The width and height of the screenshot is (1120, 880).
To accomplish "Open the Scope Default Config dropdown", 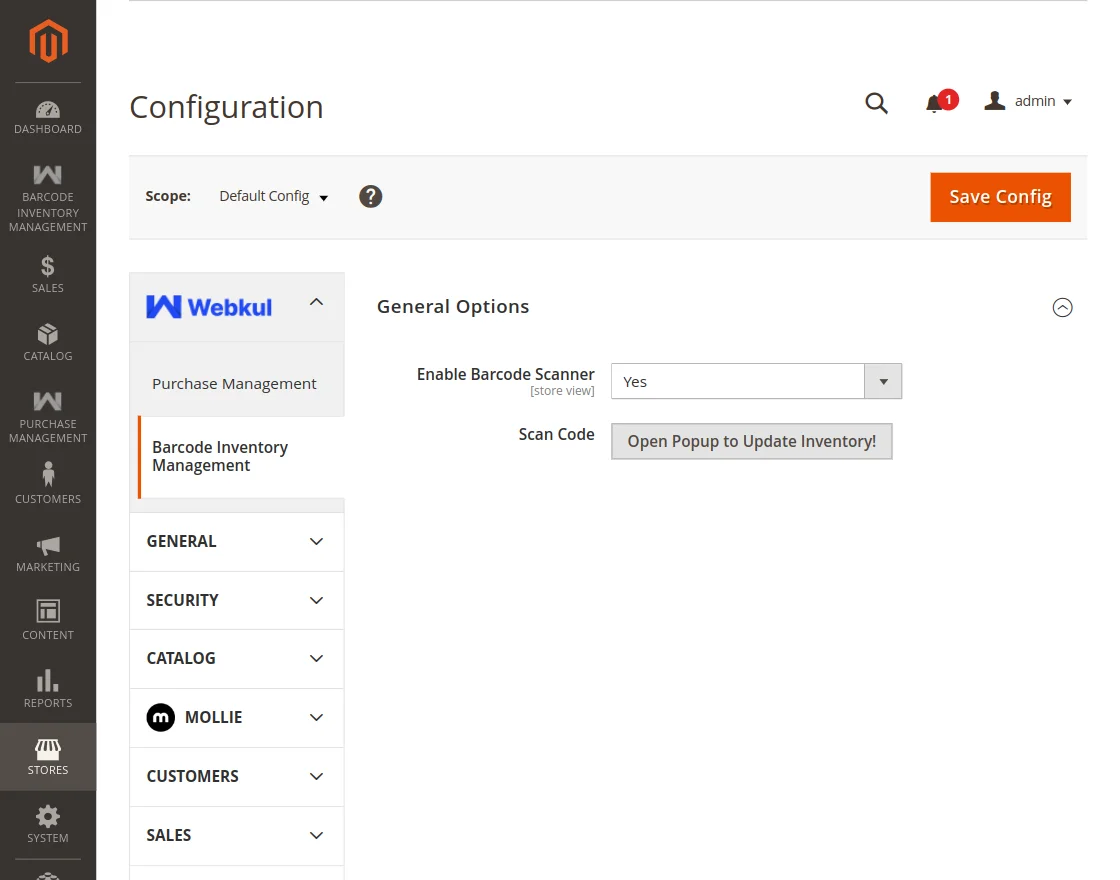I will click(x=273, y=196).
